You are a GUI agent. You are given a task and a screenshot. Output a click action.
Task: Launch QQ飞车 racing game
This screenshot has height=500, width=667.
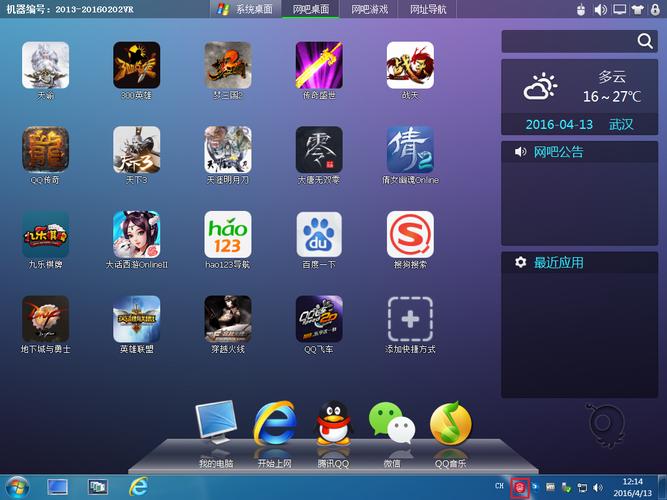coord(319,320)
